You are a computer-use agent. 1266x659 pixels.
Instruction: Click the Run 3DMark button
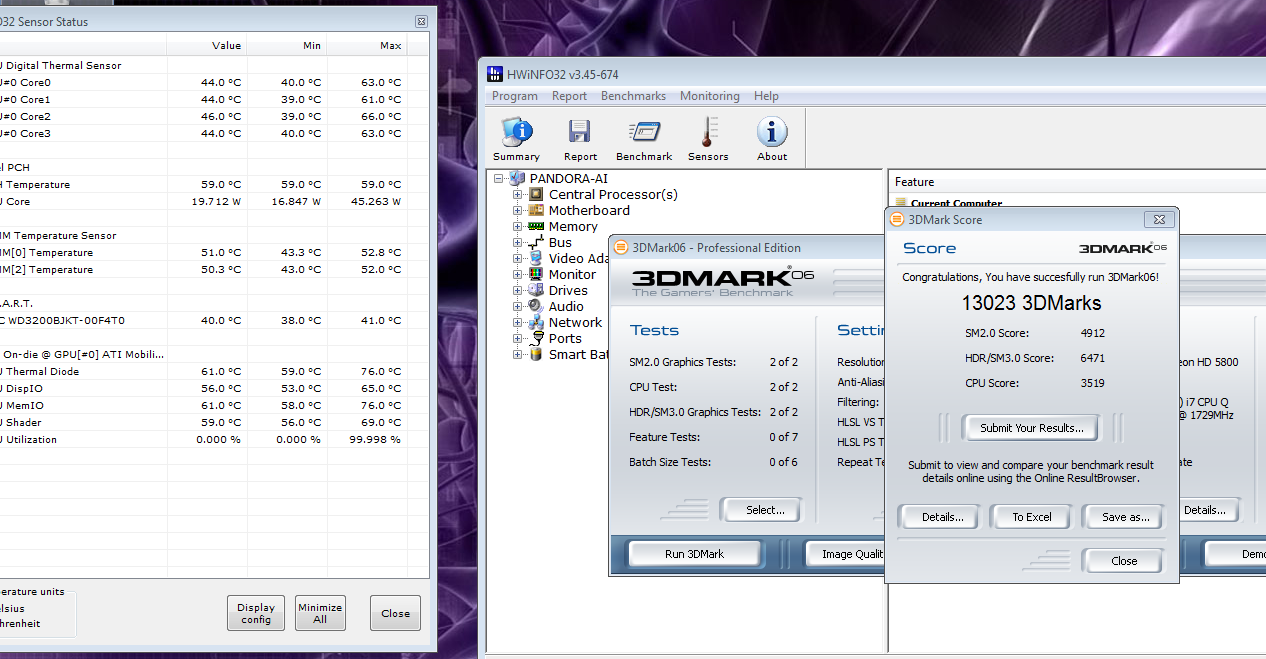click(694, 554)
